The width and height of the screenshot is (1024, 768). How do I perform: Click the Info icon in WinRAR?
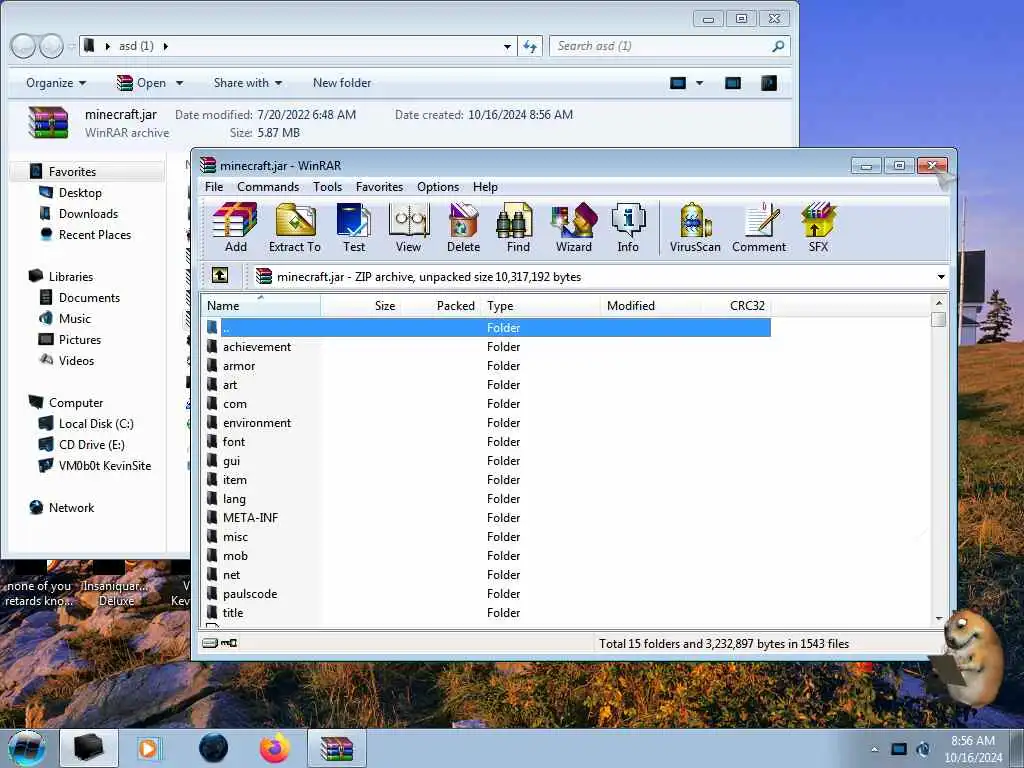pyautogui.click(x=628, y=227)
